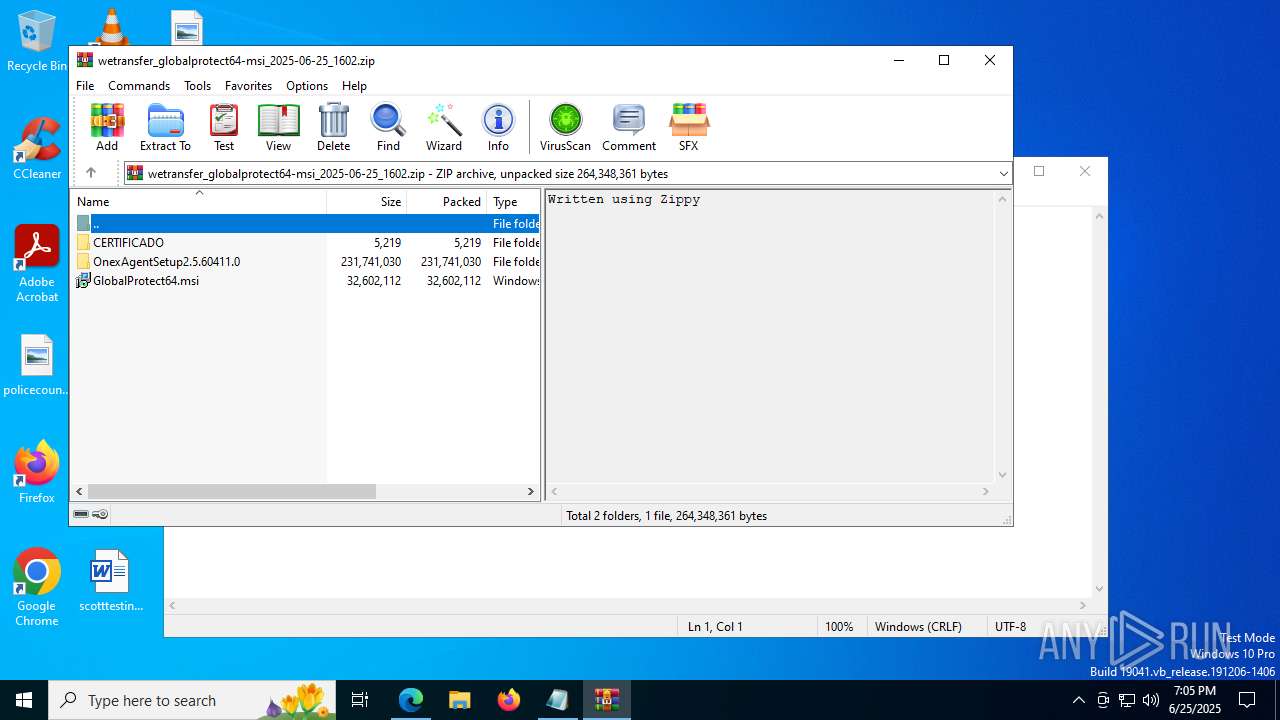The width and height of the screenshot is (1280, 720).
Task: Click the Add toolbar icon in WinRAR
Action: point(107,127)
